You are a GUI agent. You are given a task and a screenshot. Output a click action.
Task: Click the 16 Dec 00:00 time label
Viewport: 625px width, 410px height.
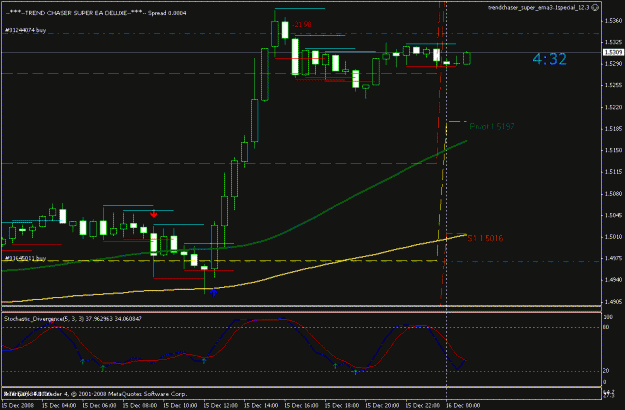[463, 406]
